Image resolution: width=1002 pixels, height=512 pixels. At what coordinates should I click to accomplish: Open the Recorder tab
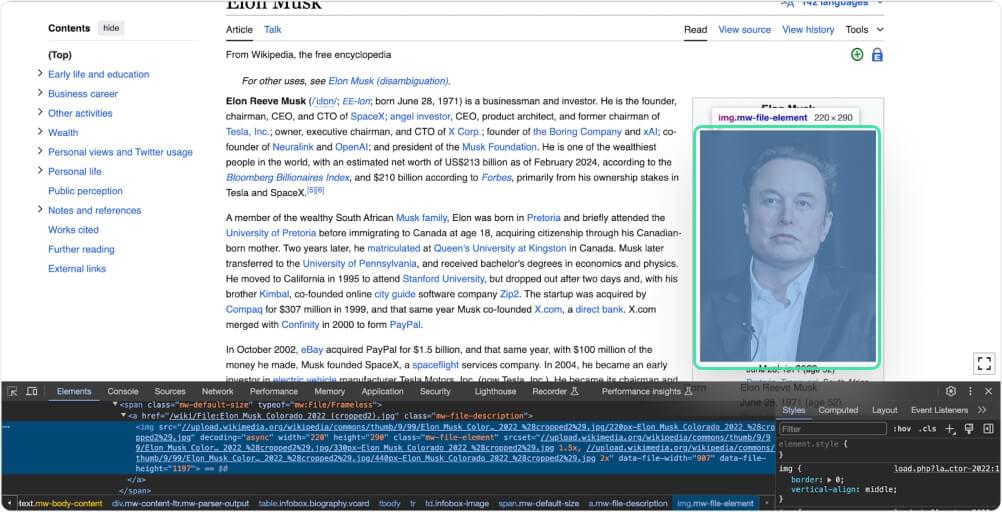[555, 391]
